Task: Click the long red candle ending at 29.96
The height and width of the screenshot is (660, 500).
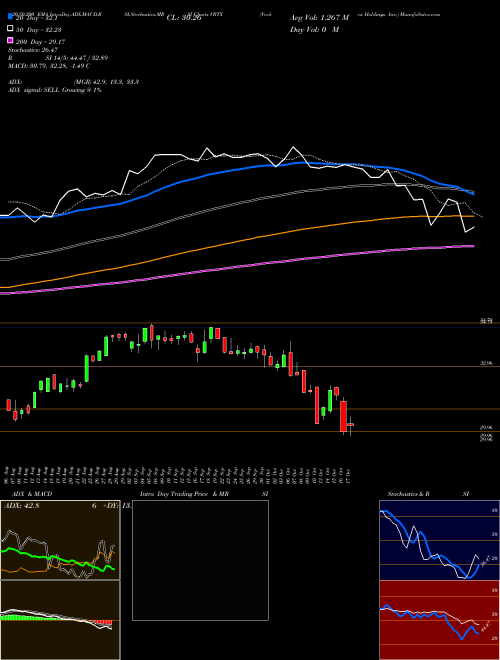Action: click(343, 416)
